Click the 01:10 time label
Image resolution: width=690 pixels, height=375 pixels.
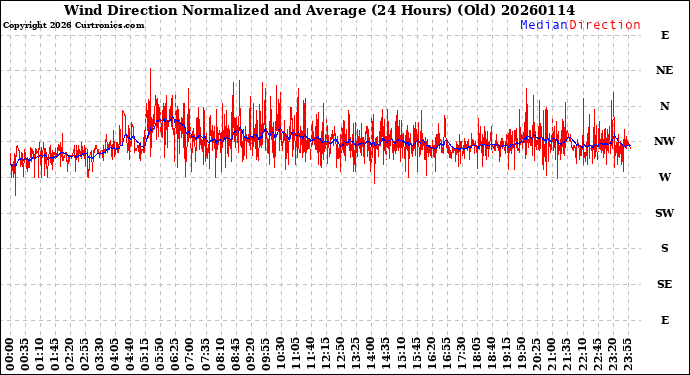40,354
